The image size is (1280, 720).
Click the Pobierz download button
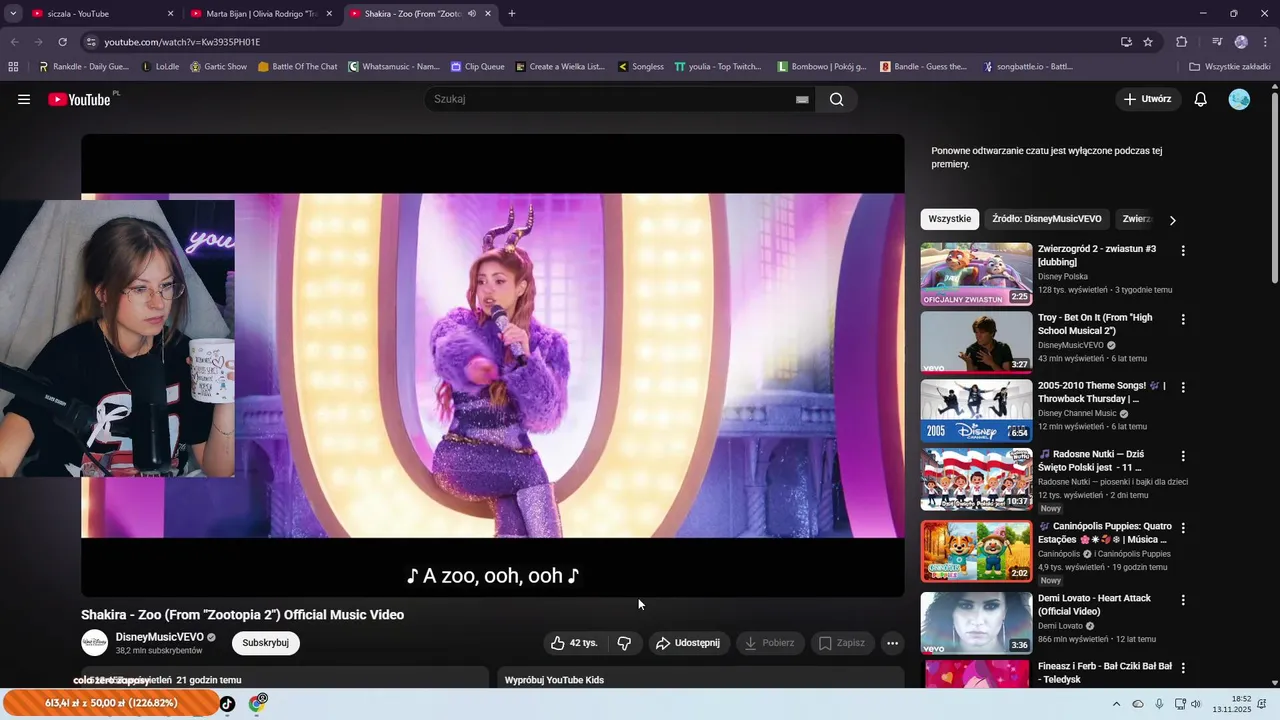(769, 643)
